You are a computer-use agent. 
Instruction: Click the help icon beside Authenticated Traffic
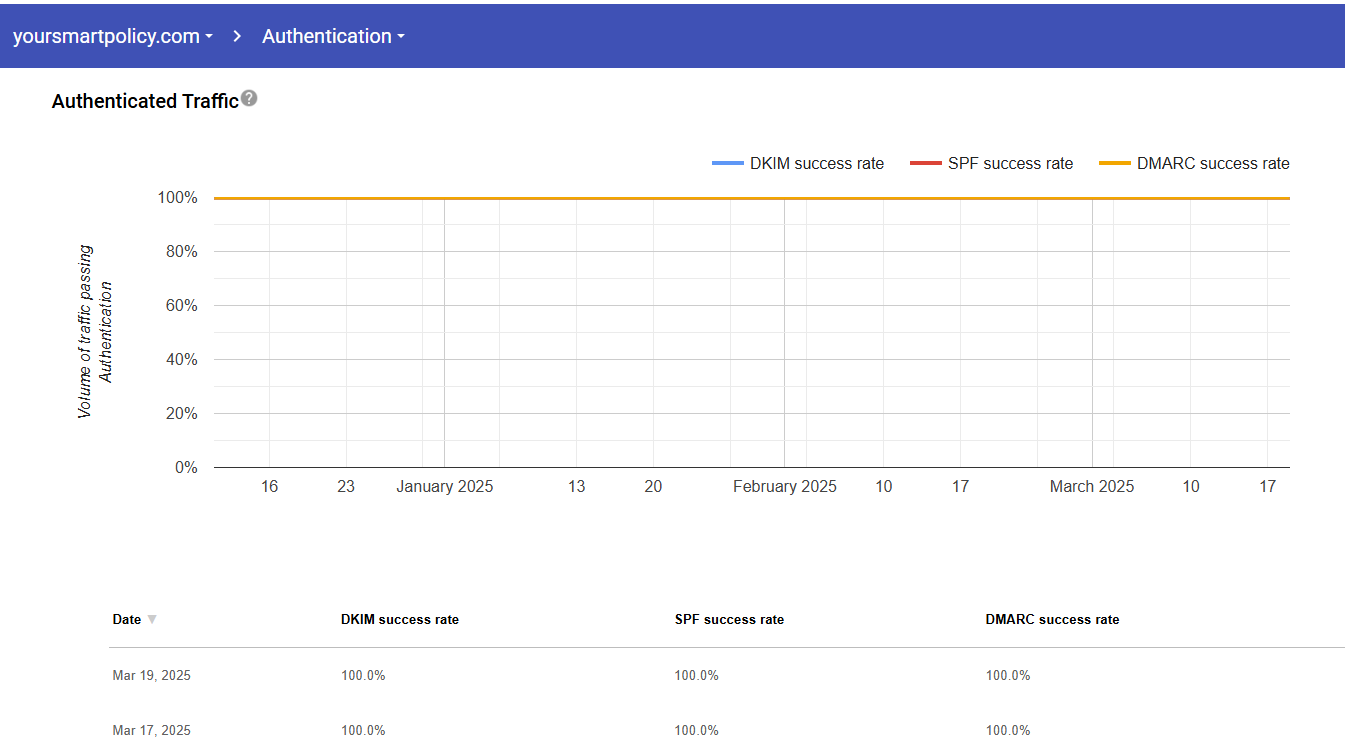(x=249, y=98)
